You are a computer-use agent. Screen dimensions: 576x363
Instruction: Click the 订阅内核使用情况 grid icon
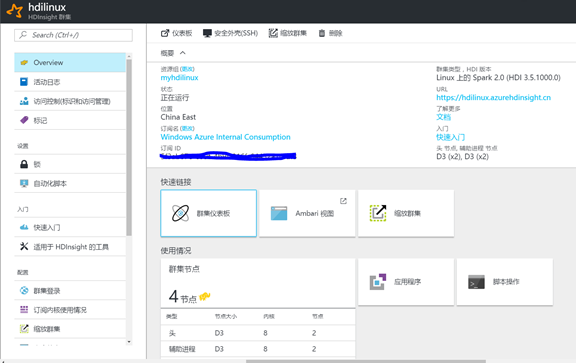coord(24,309)
